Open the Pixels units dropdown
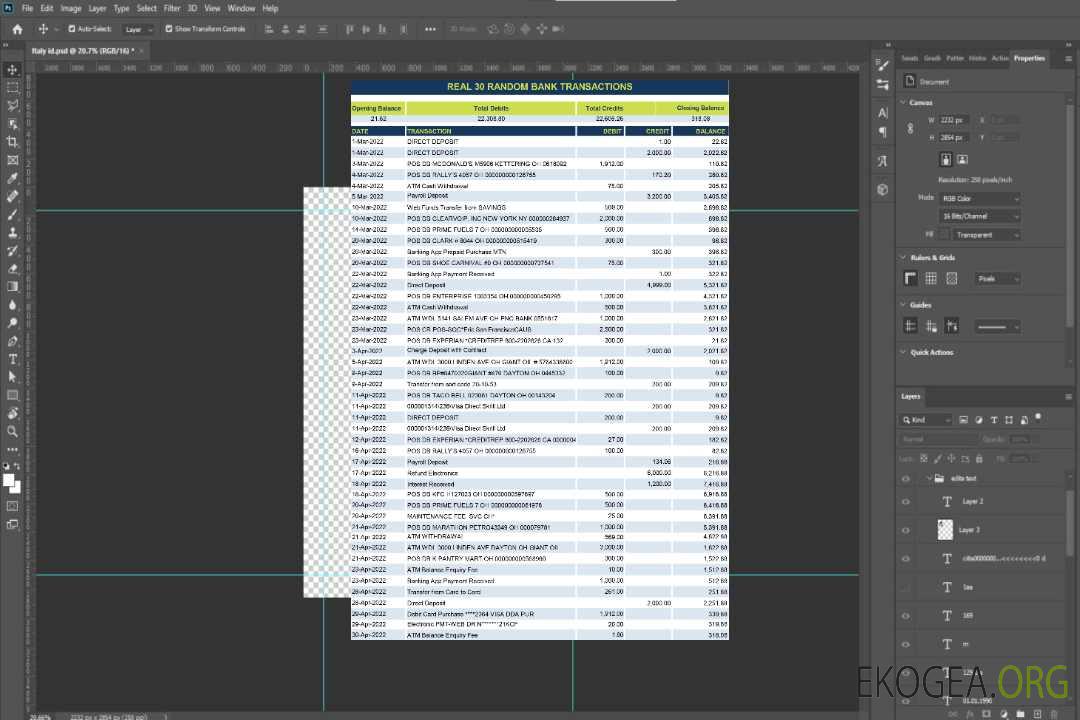The width and height of the screenshot is (1080, 720). pyautogui.click(x=998, y=278)
